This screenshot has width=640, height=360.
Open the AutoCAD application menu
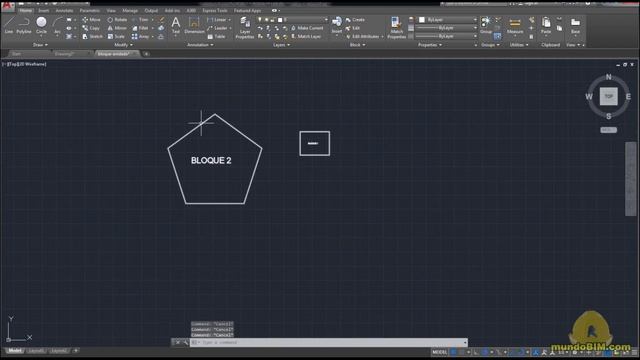point(8,7)
